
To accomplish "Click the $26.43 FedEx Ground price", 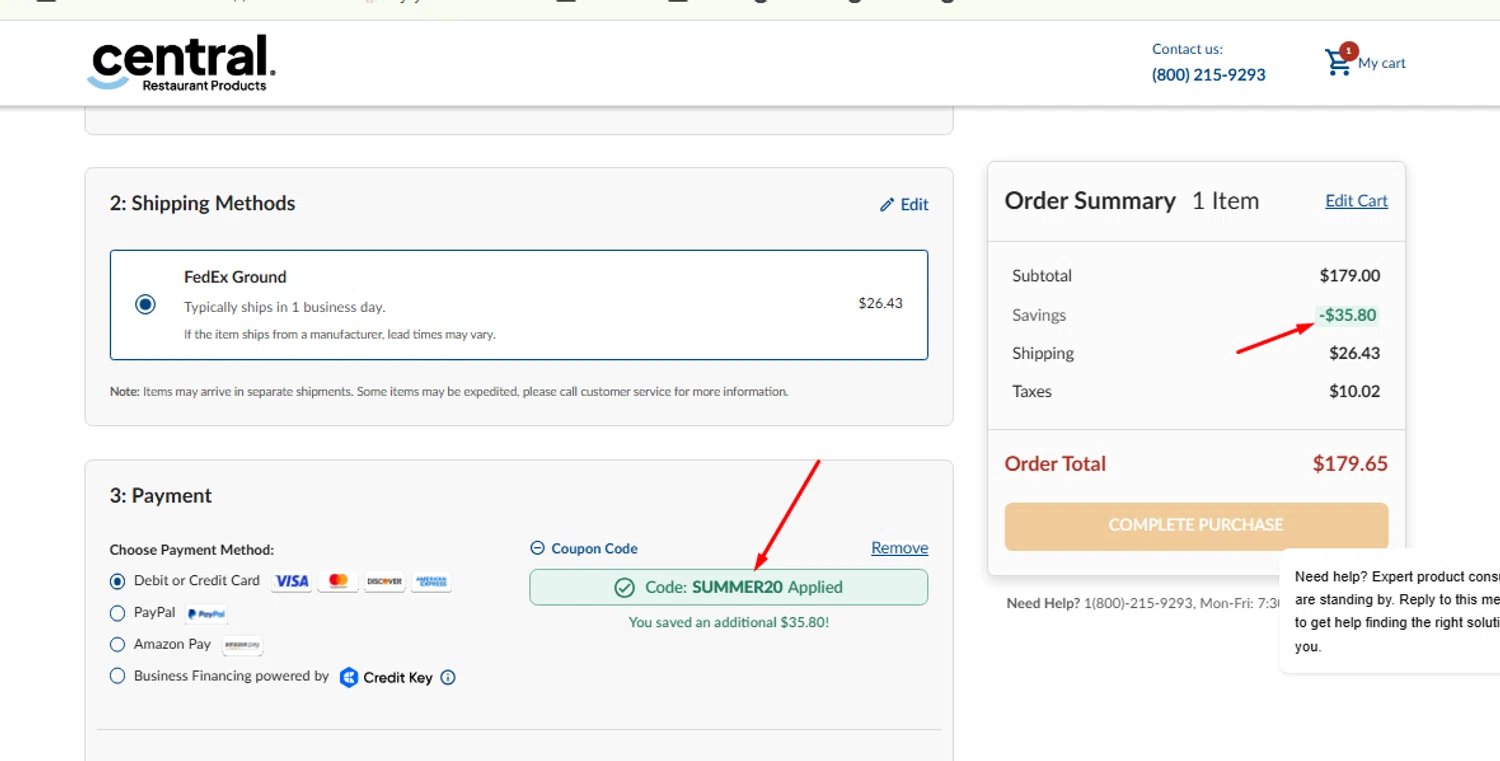I will point(880,303).
